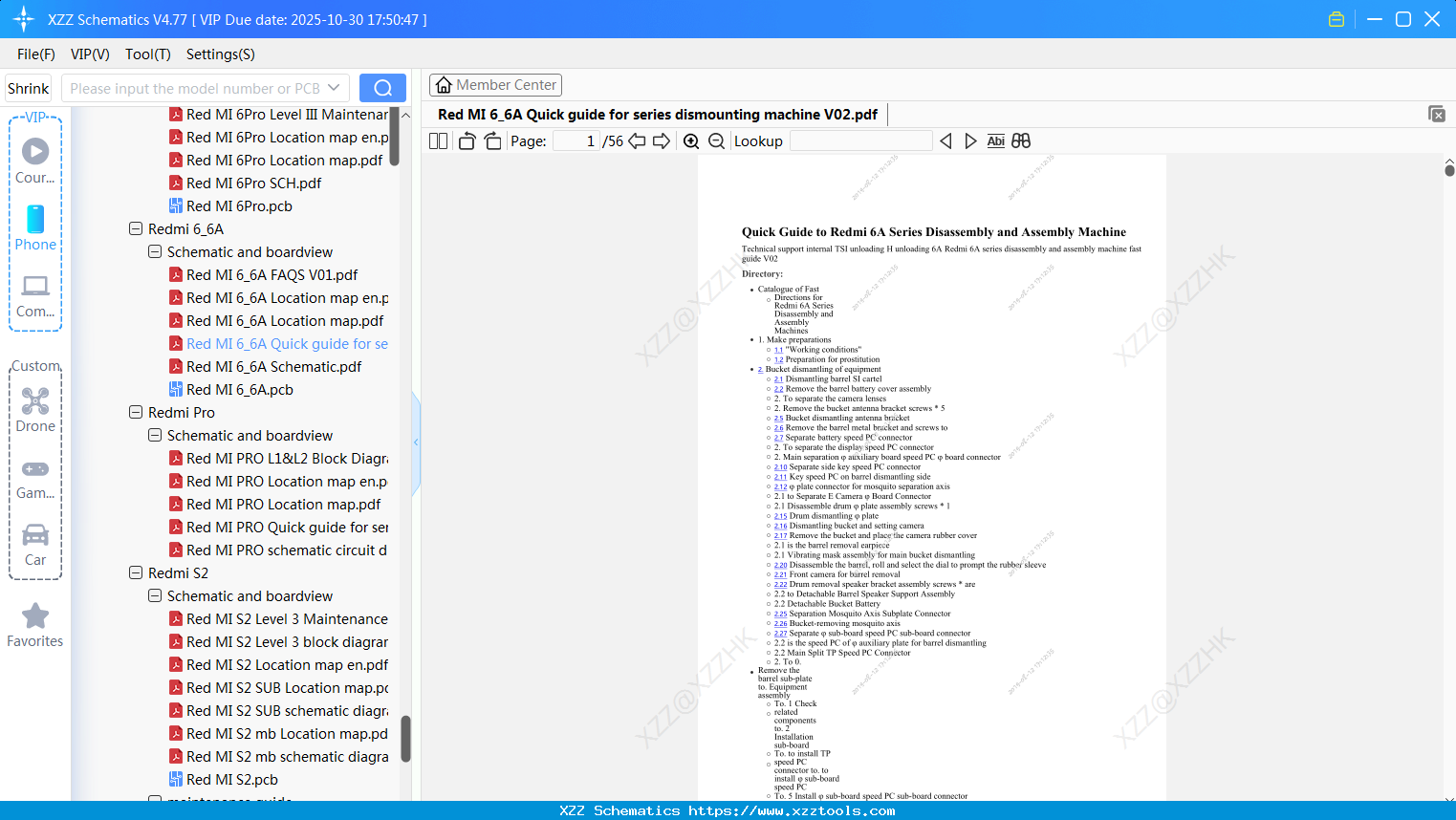
Task: Open the Course section in sidebar
Action: 35,161
